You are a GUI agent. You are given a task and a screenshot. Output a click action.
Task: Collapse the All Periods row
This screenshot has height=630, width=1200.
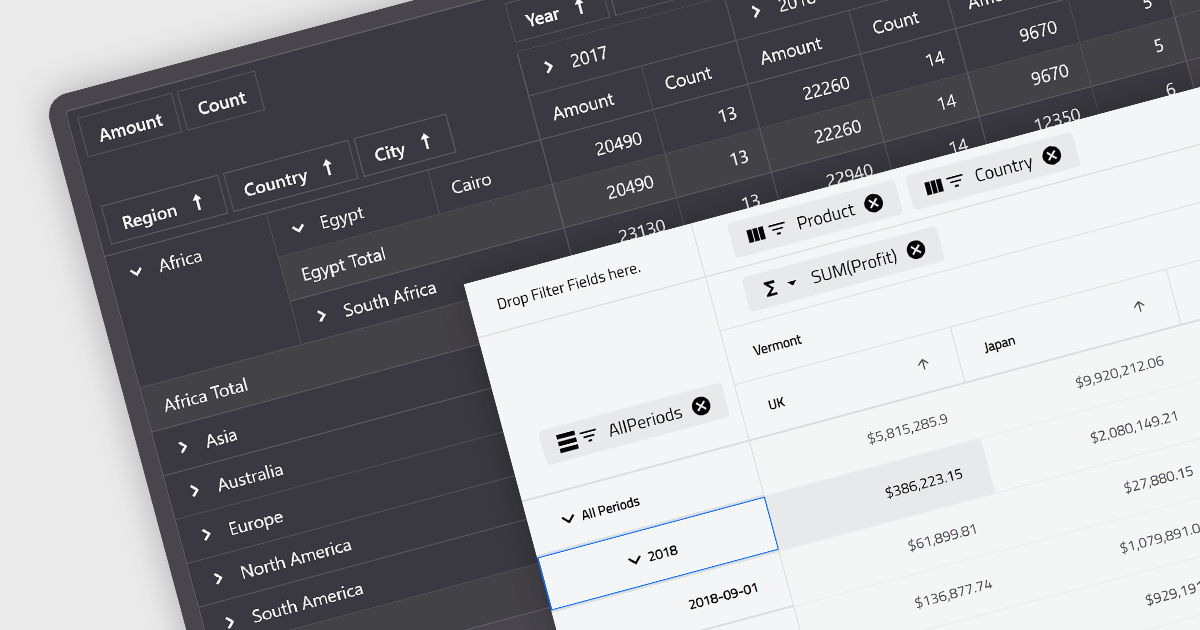[x=568, y=518]
